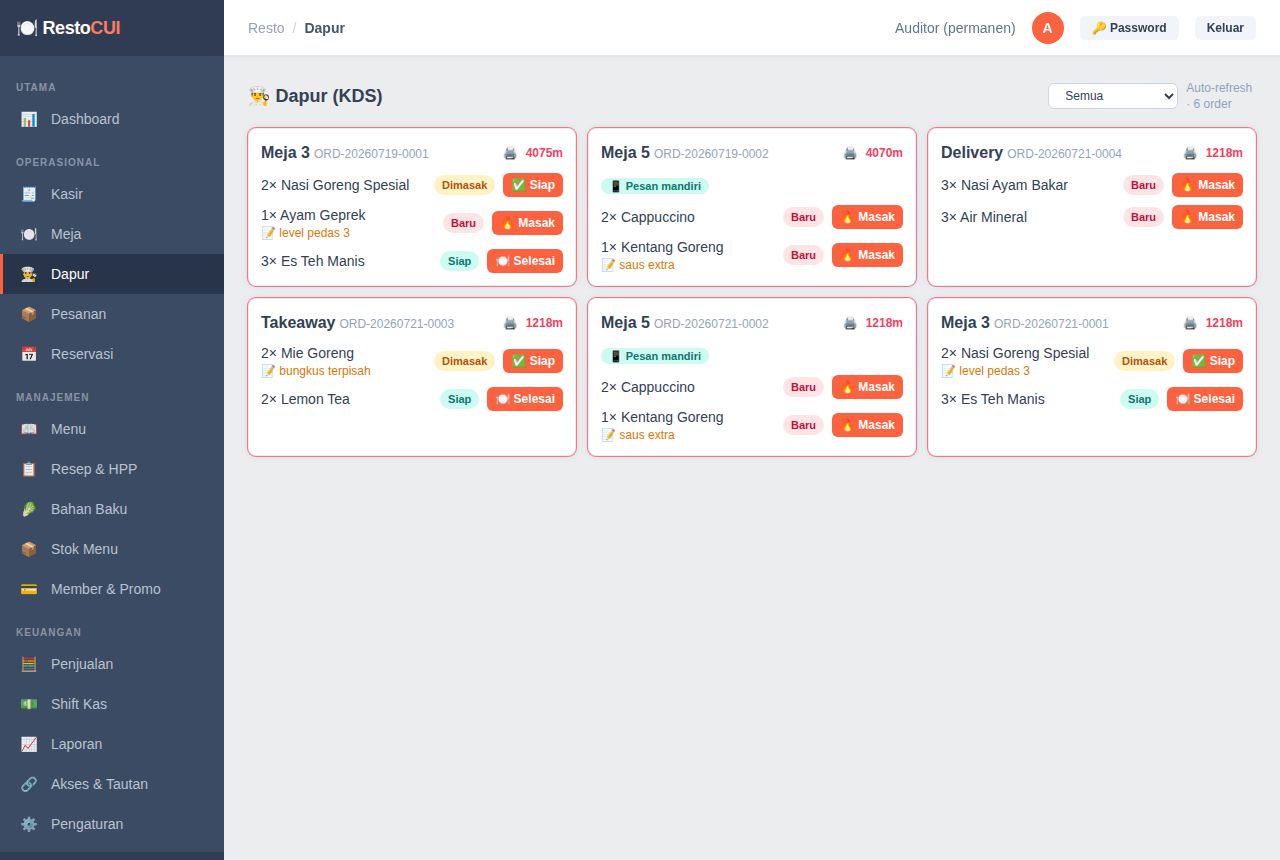The height and width of the screenshot is (860, 1280).
Task: Click the Menu book icon in sidebar
Action: coord(29,429)
